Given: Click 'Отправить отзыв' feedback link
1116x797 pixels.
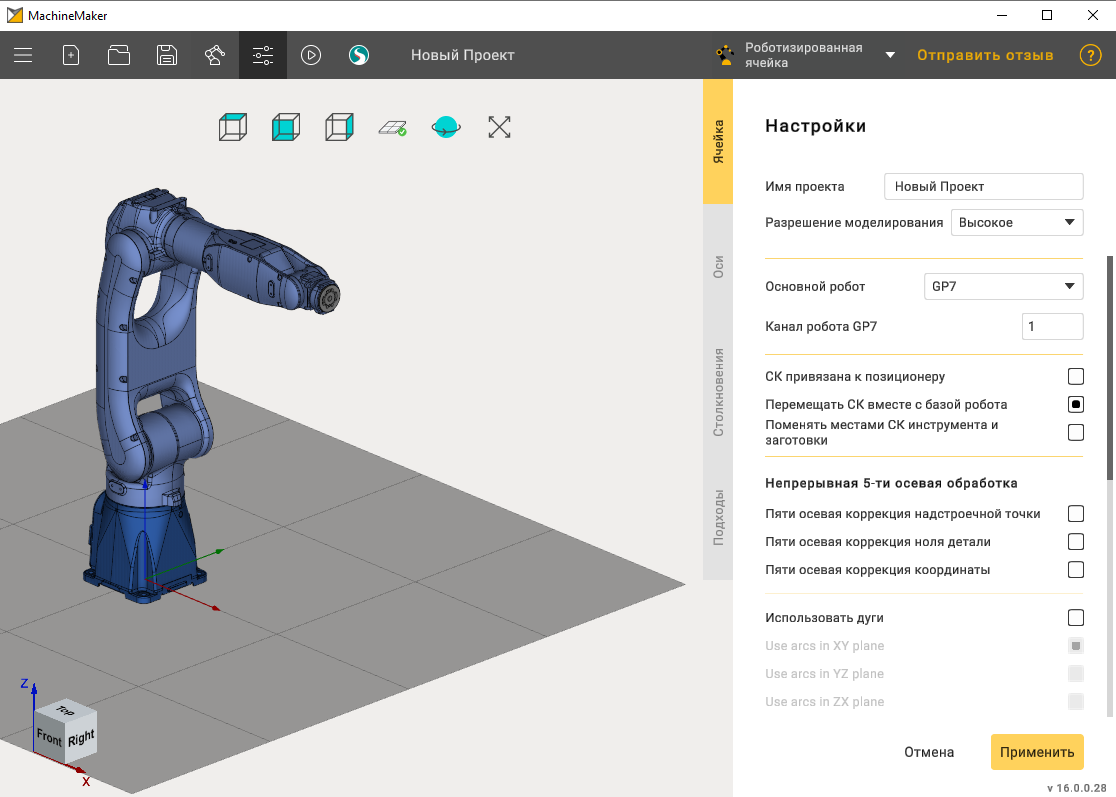Looking at the screenshot, I should (x=985, y=56).
